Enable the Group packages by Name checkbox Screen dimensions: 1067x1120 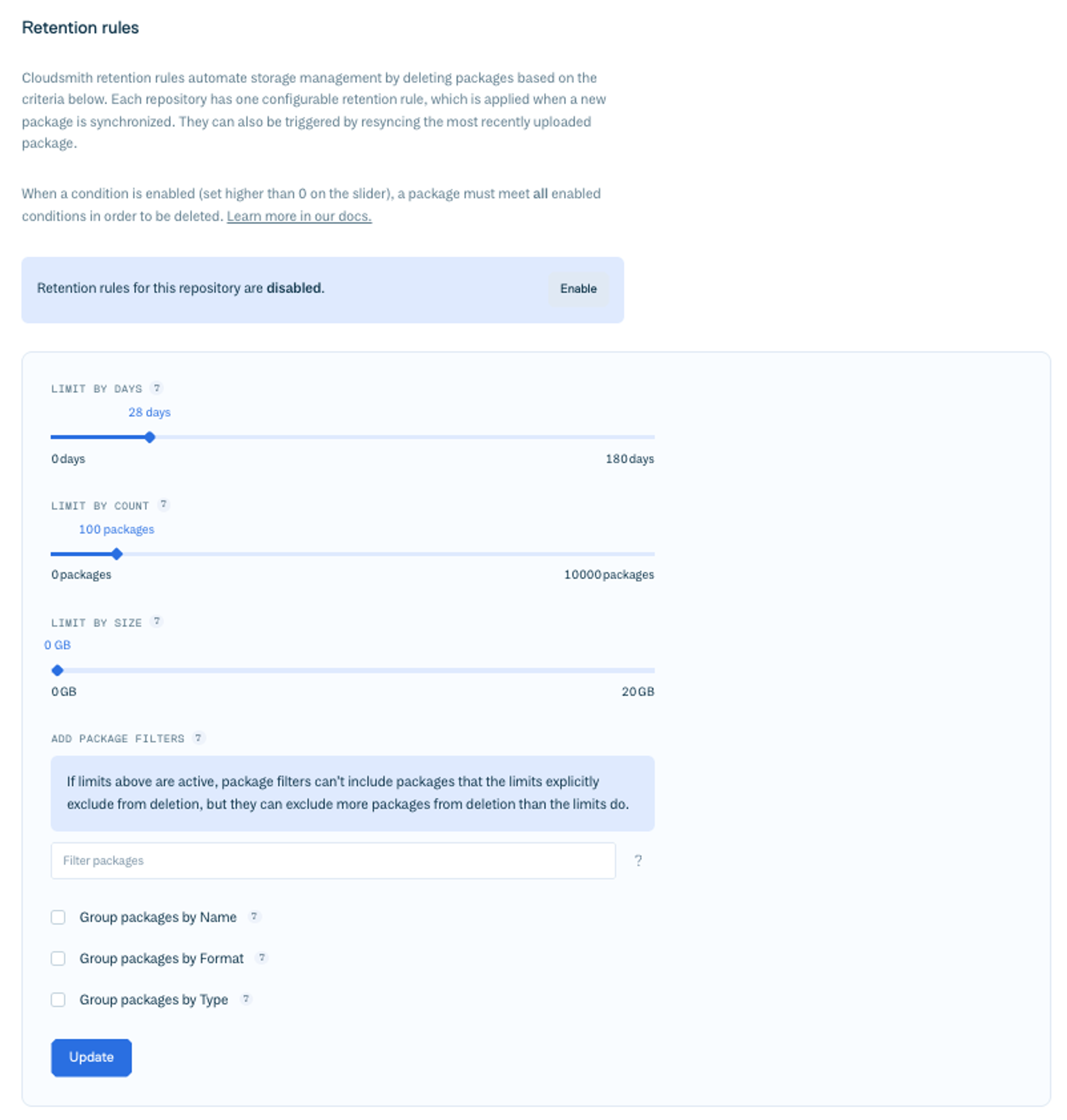[58, 916]
